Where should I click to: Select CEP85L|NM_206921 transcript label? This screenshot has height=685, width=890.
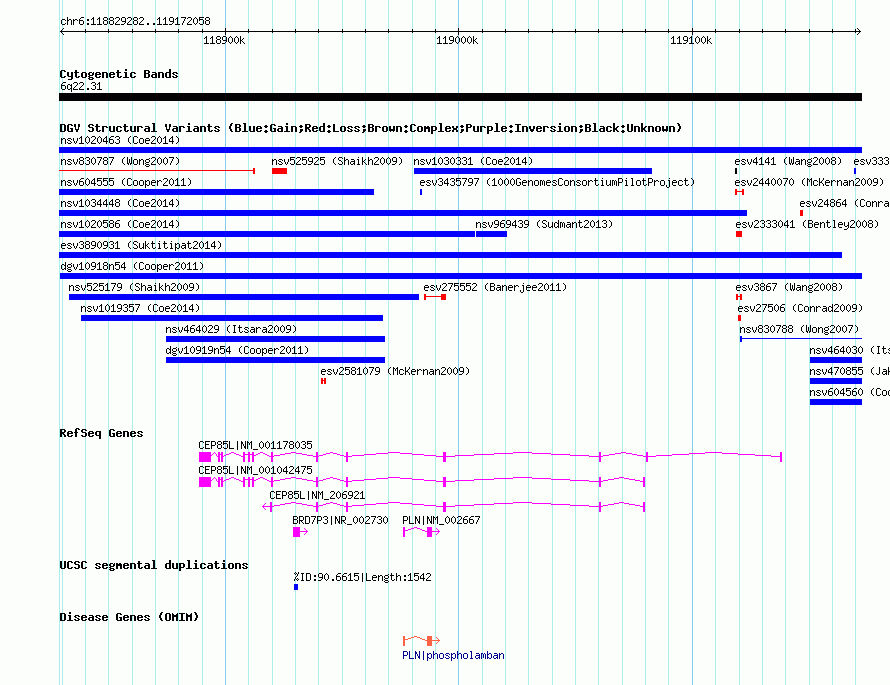tap(317, 495)
